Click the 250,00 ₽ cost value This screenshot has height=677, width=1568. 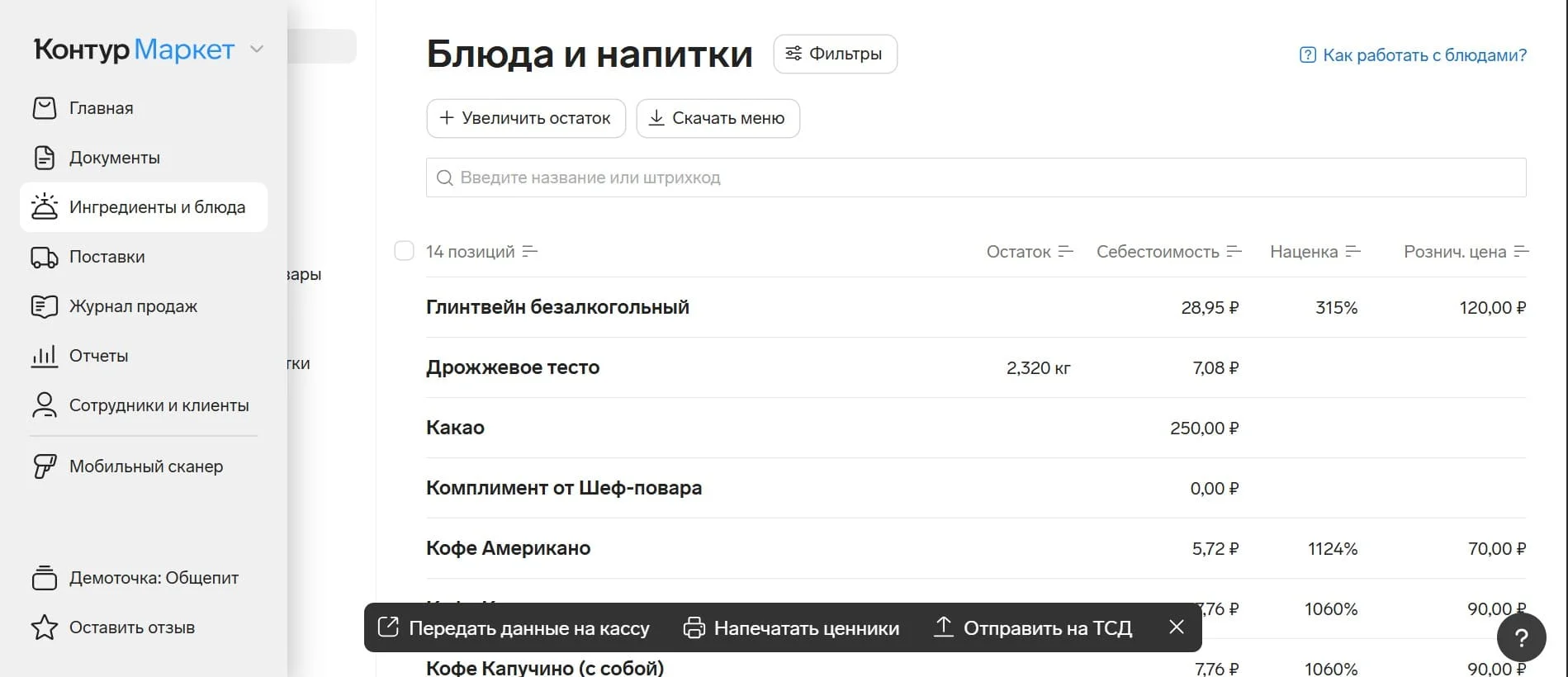pyautogui.click(x=1204, y=428)
